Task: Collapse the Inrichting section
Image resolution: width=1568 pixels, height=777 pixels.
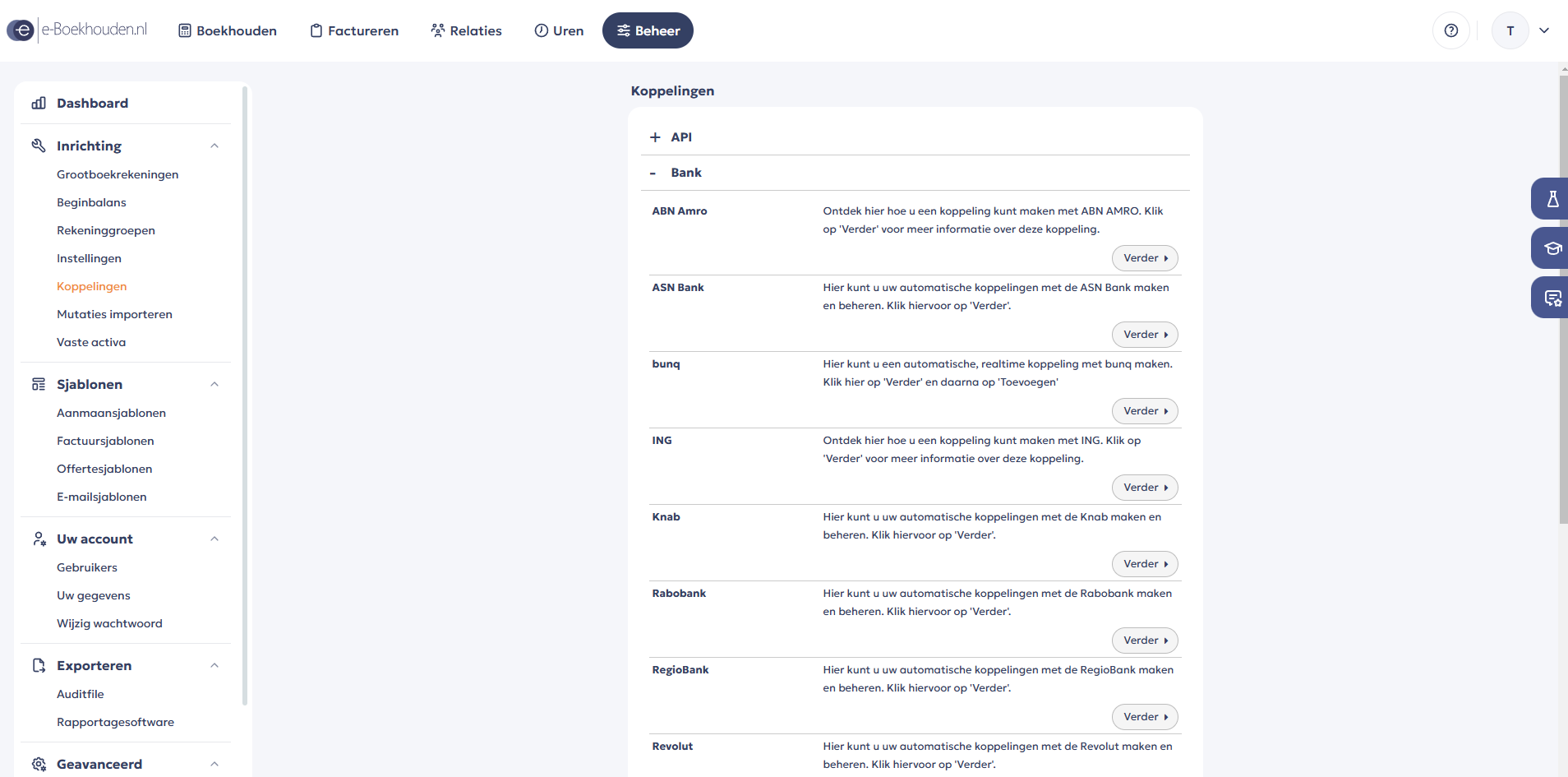Action: pos(214,146)
